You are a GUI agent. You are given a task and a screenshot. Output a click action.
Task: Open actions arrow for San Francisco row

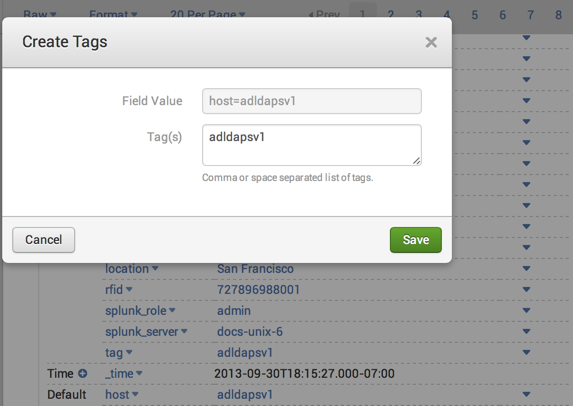click(x=526, y=269)
